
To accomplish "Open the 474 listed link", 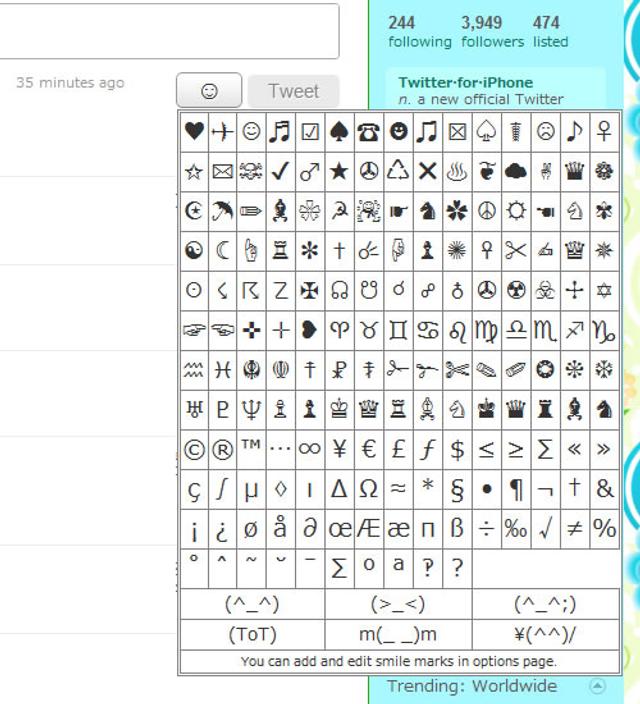I will pos(551,32).
